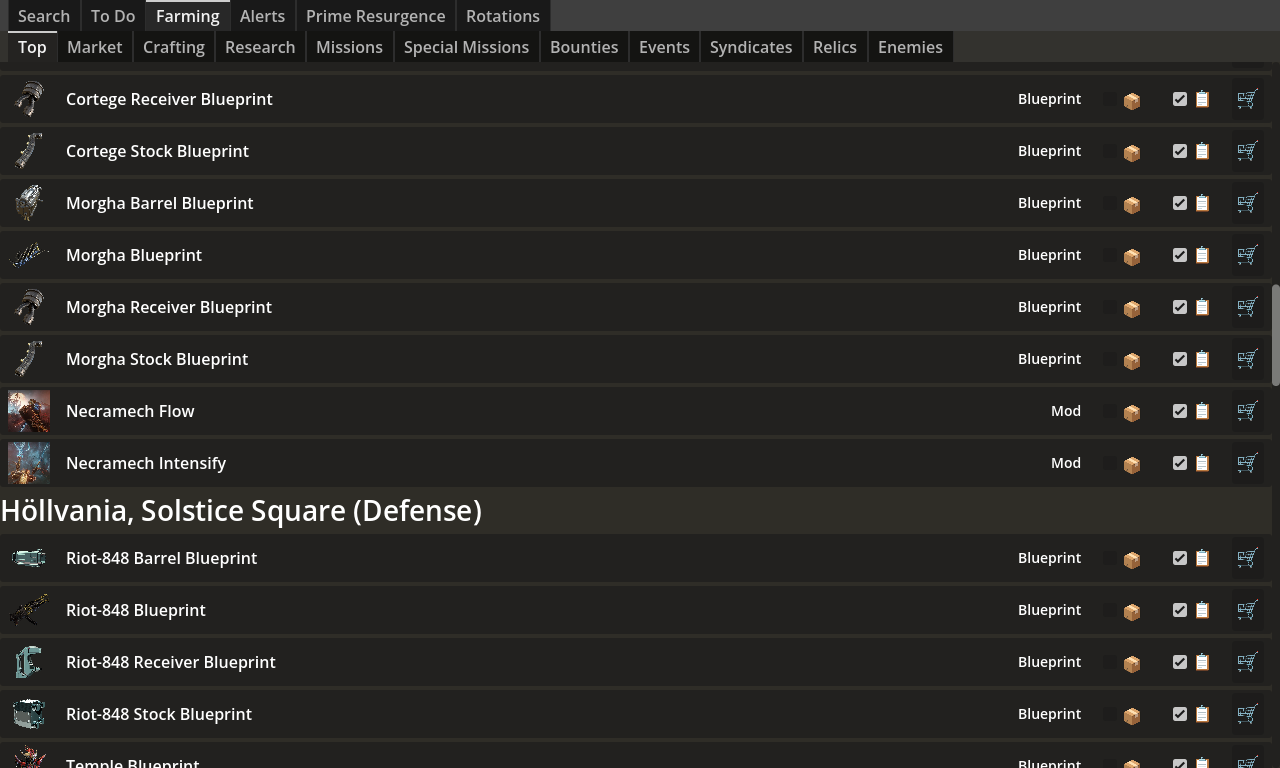
Task: Open the Relics sub-tab
Action: coord(834,47)
